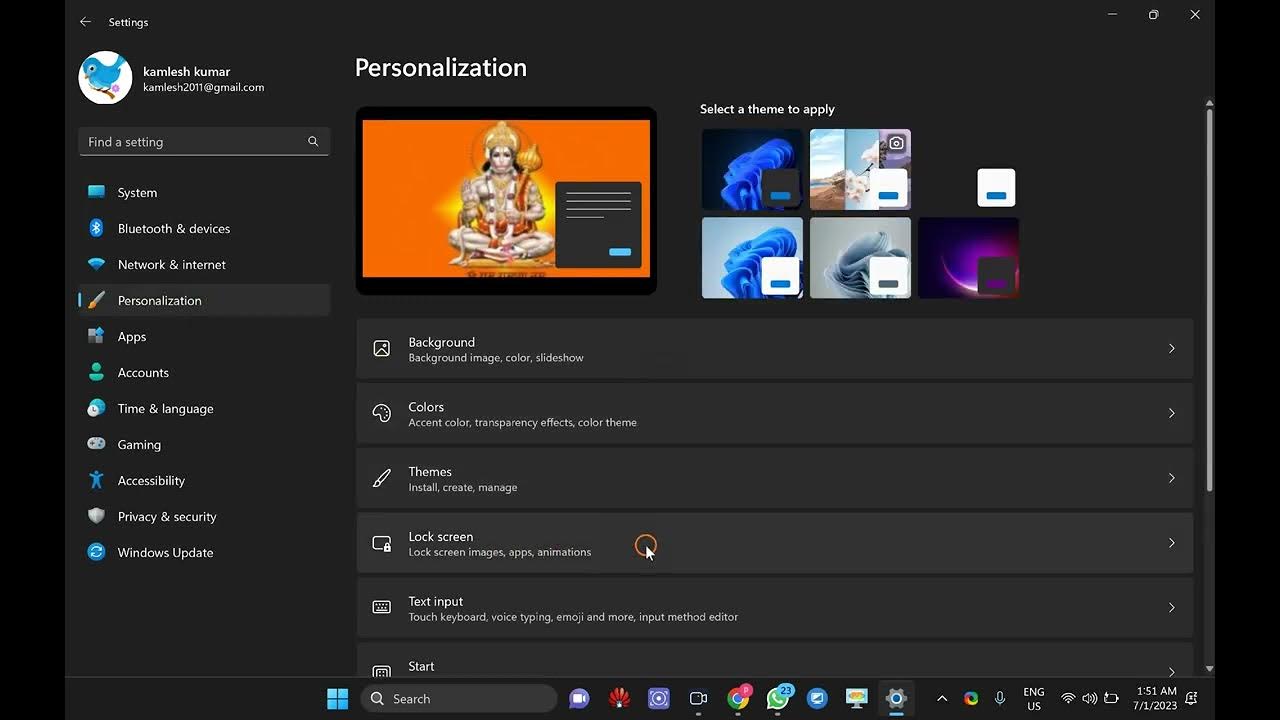Go back using the Settings back arrow
The height and width of the screenshot is (720, 1280).
pyautogui.click(x=85, y=21)
